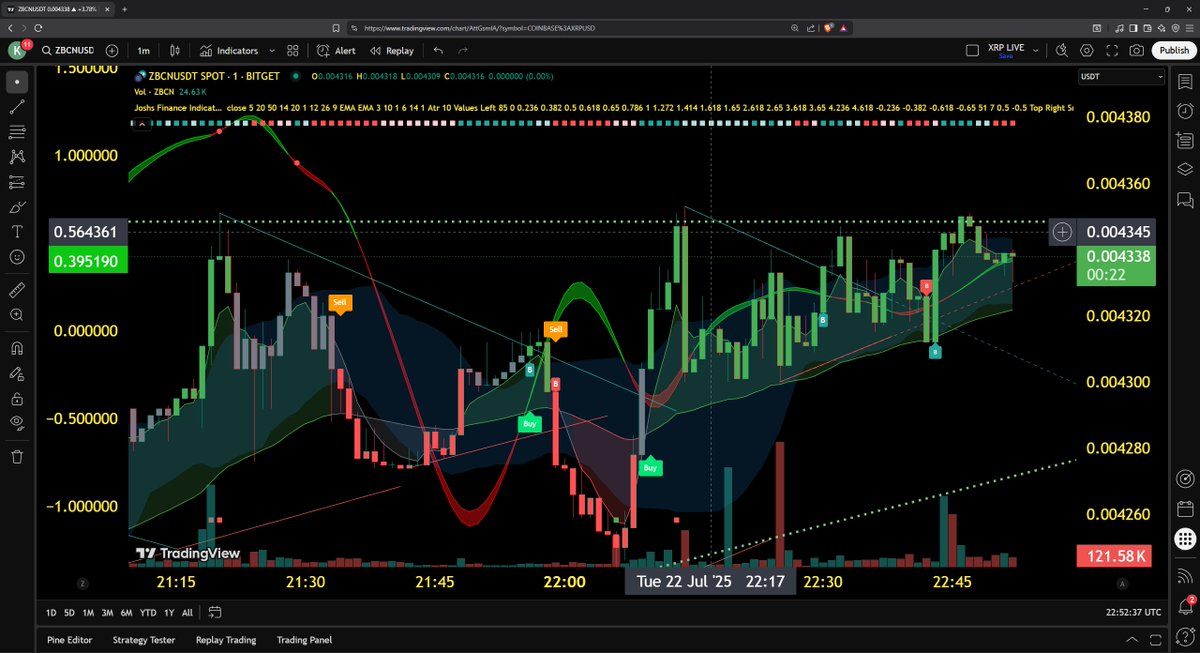Open the calendar panel in right sidebar
The height and width of the screenshot is (653, 1200).
click(1185, 508)
